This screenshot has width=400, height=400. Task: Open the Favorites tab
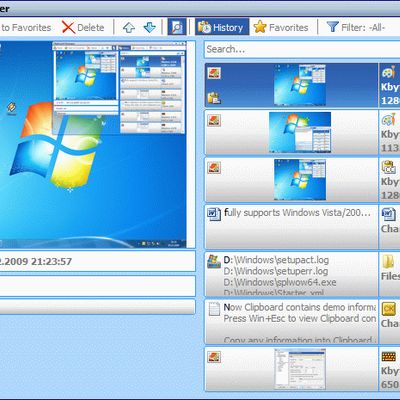[x=281, y=27]
